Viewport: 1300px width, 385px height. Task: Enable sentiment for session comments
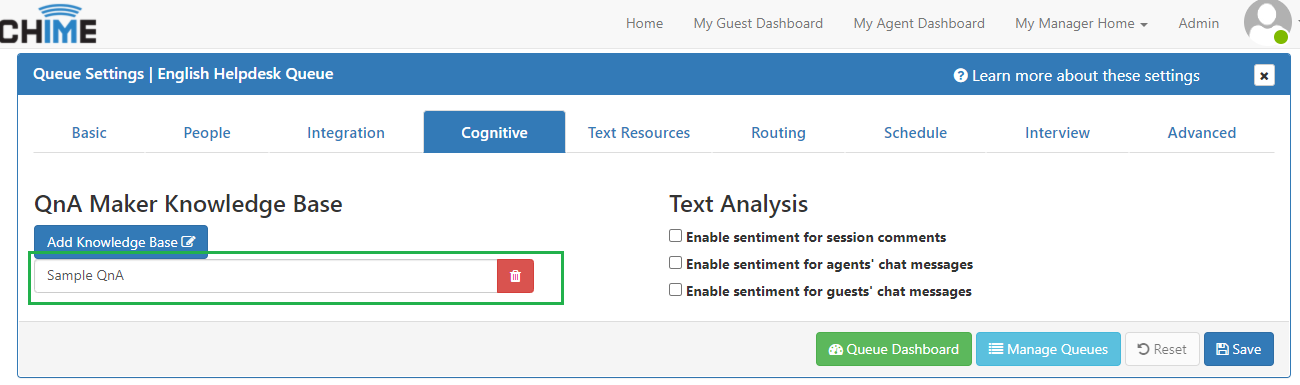click(x=676, y=237)
